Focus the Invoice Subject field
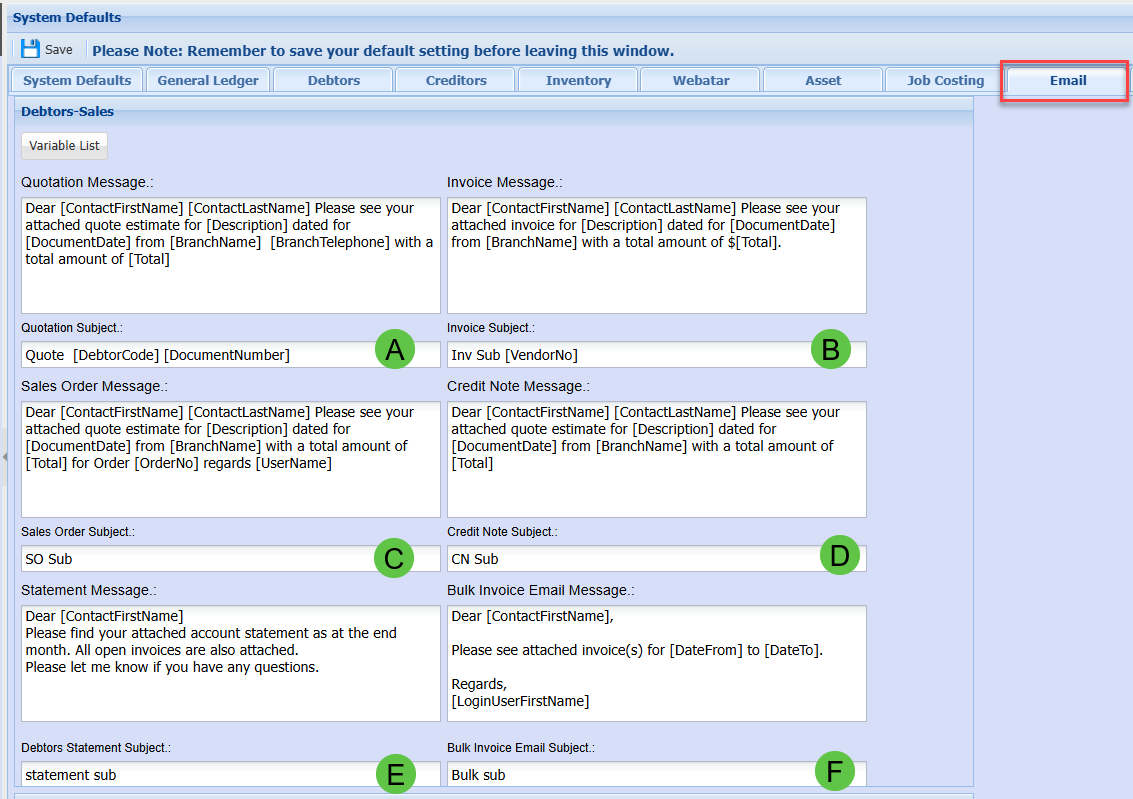This screenshot has height=799, width=1133. (657, 355)
